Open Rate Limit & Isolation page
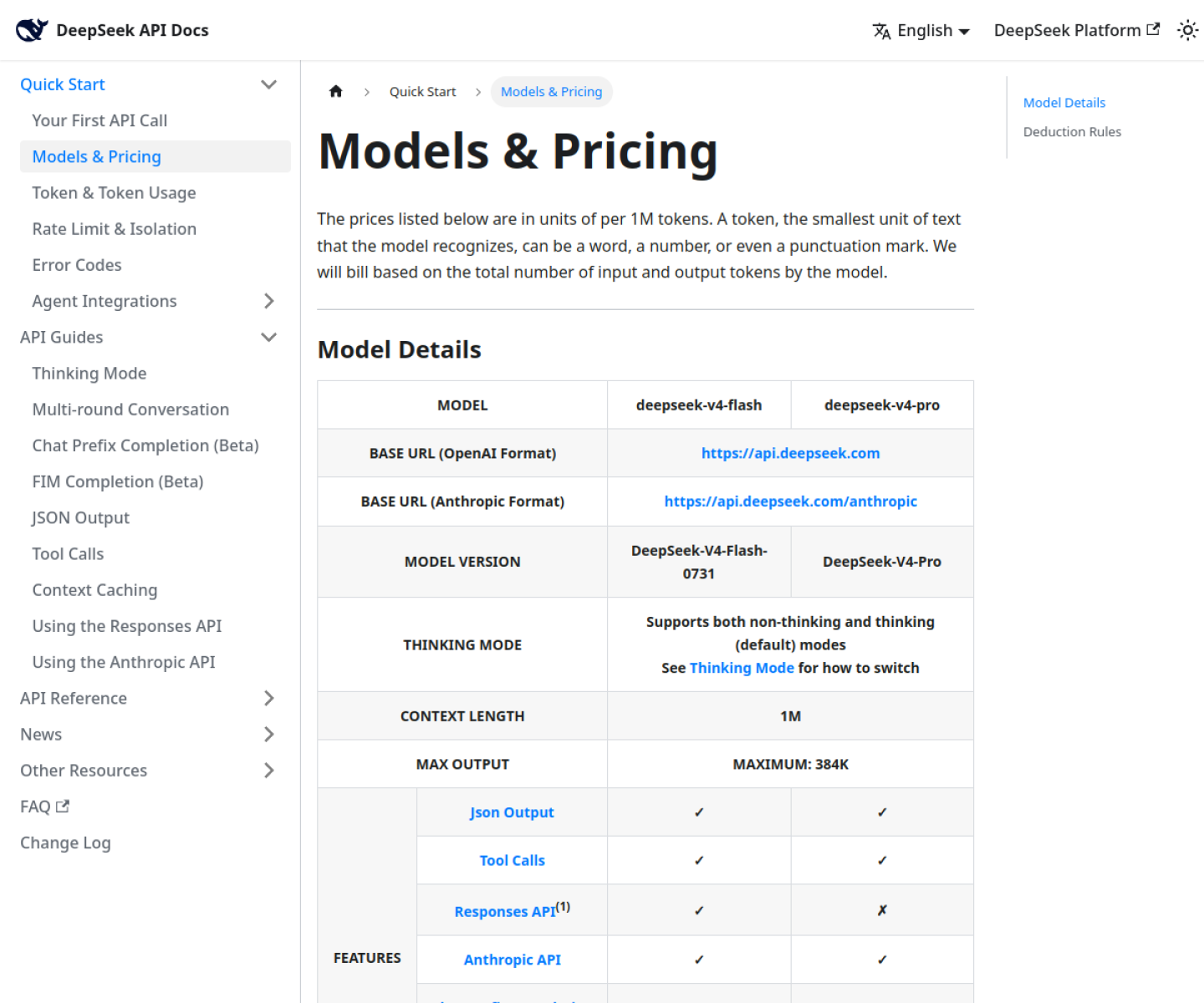This screenshot has height=1003, width=1204. (114, 228)
